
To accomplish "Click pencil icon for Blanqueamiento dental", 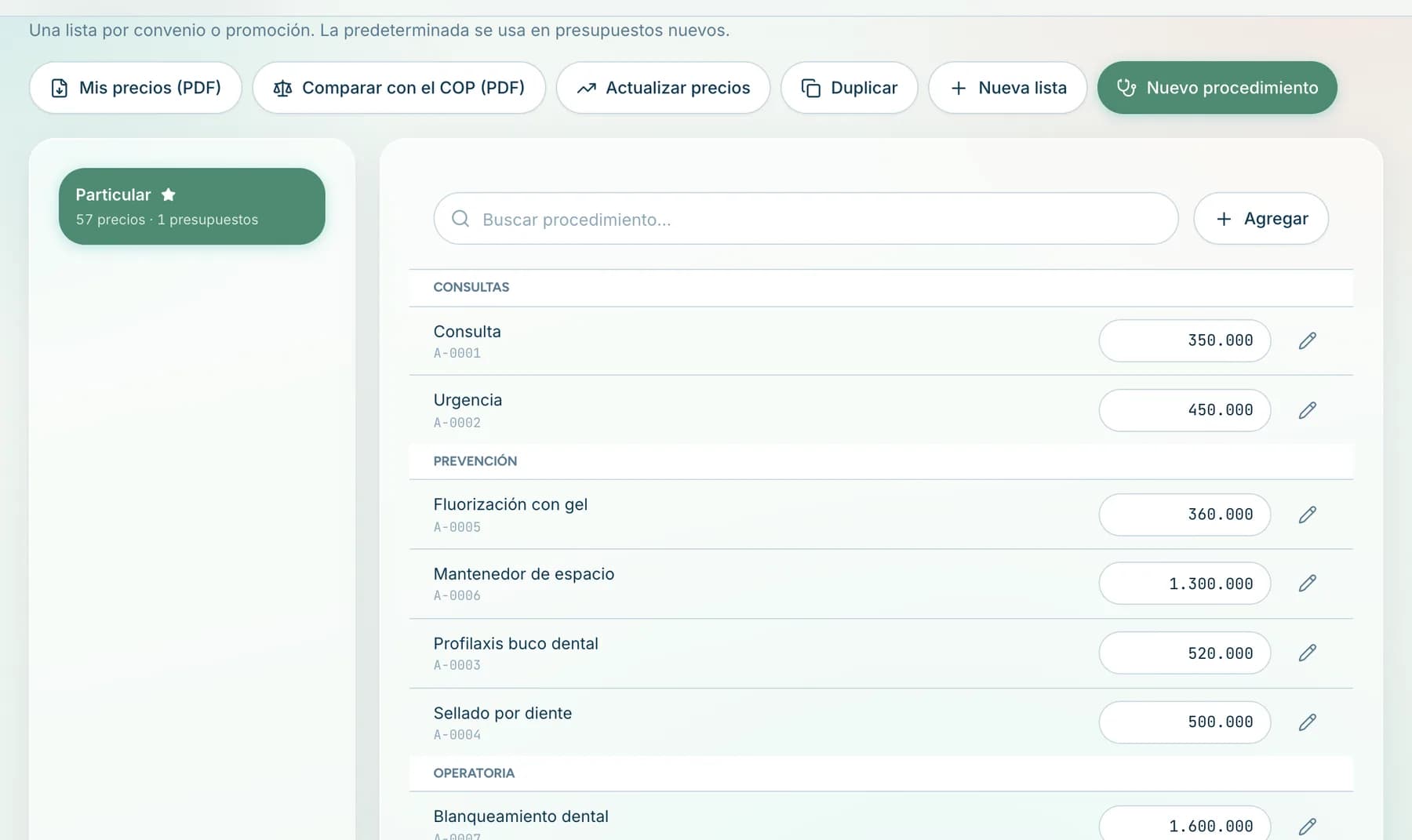I will (1307, 827).
